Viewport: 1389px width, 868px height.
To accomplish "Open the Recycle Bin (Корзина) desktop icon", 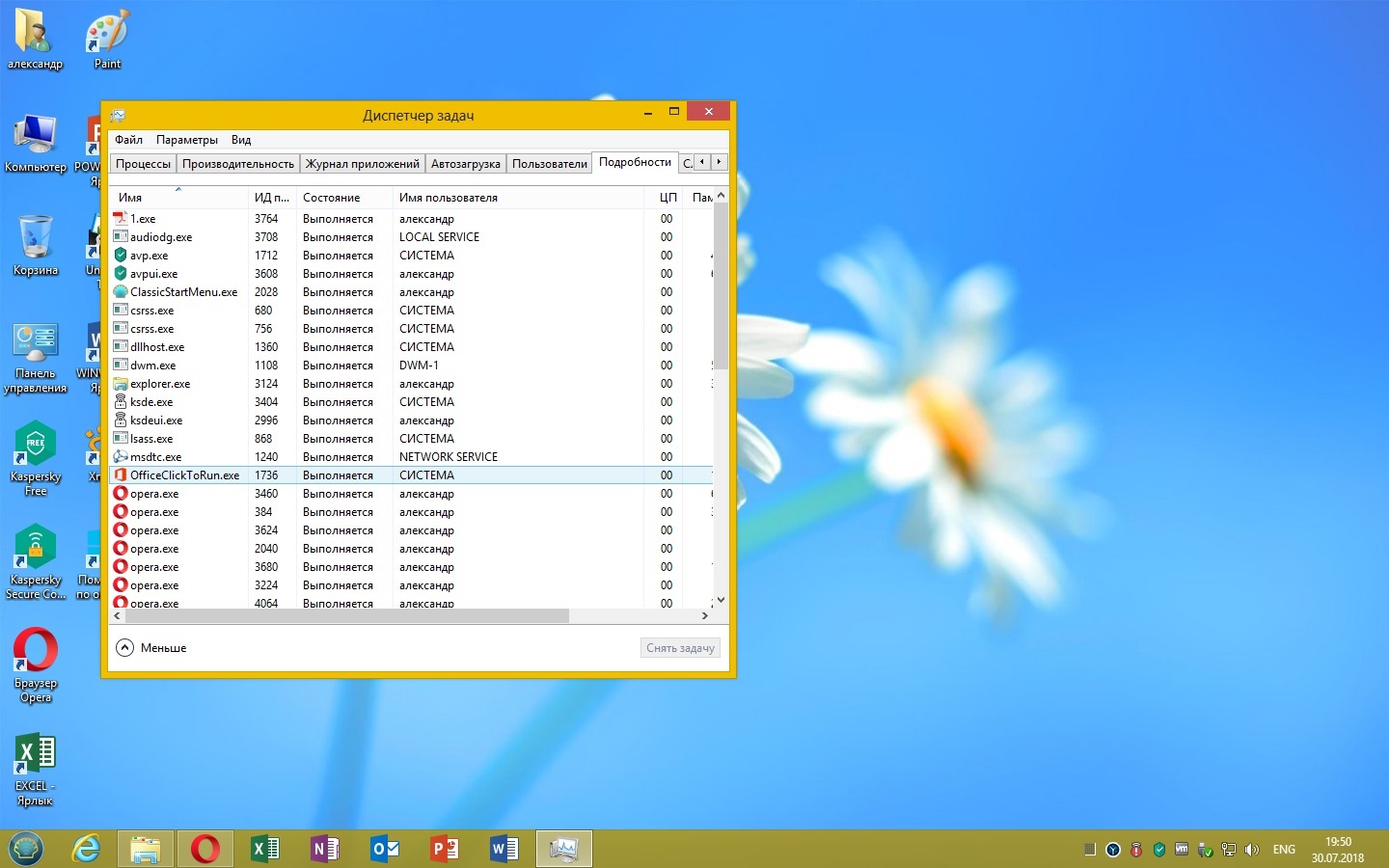I will [x=36, y=245].
